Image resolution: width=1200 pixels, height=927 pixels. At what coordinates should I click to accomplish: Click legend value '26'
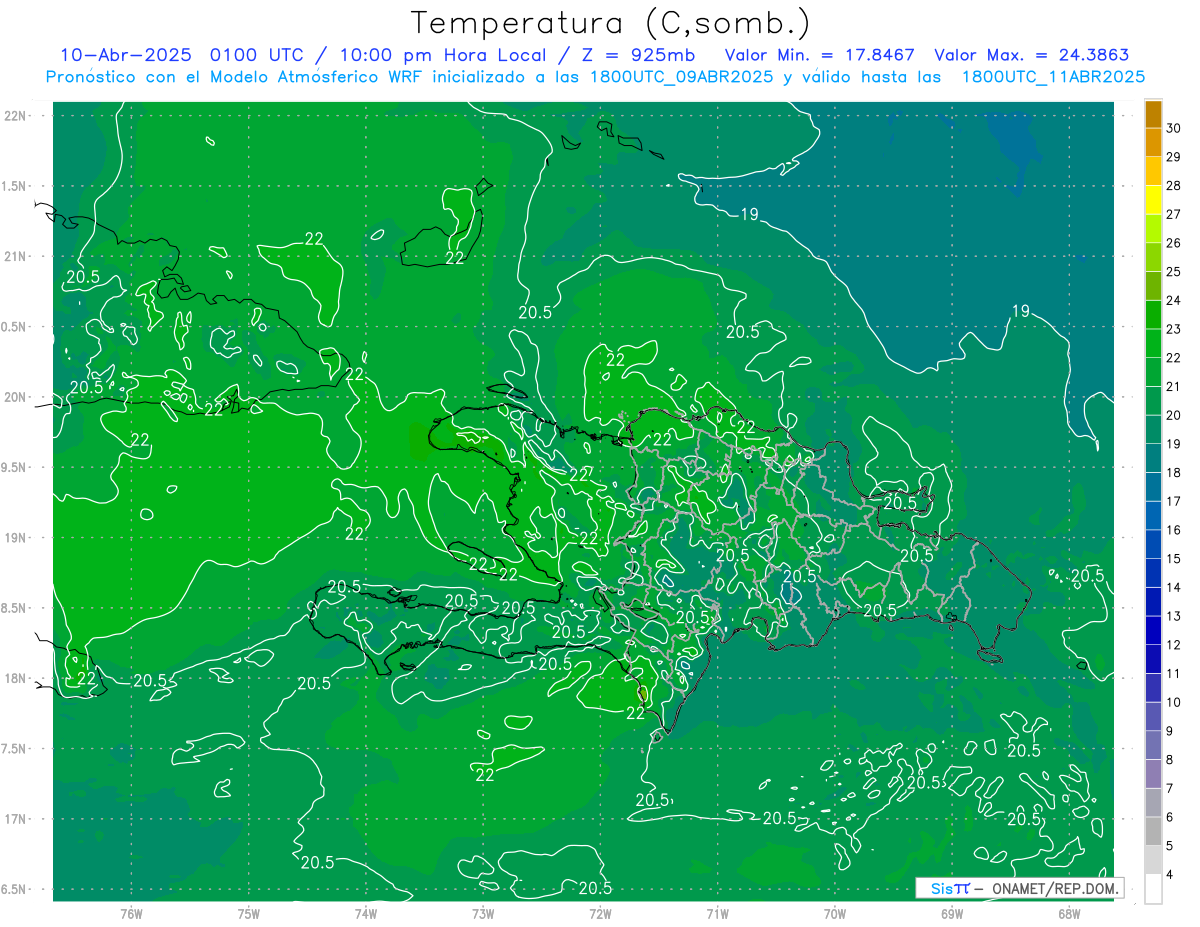tap(1174, 244)
